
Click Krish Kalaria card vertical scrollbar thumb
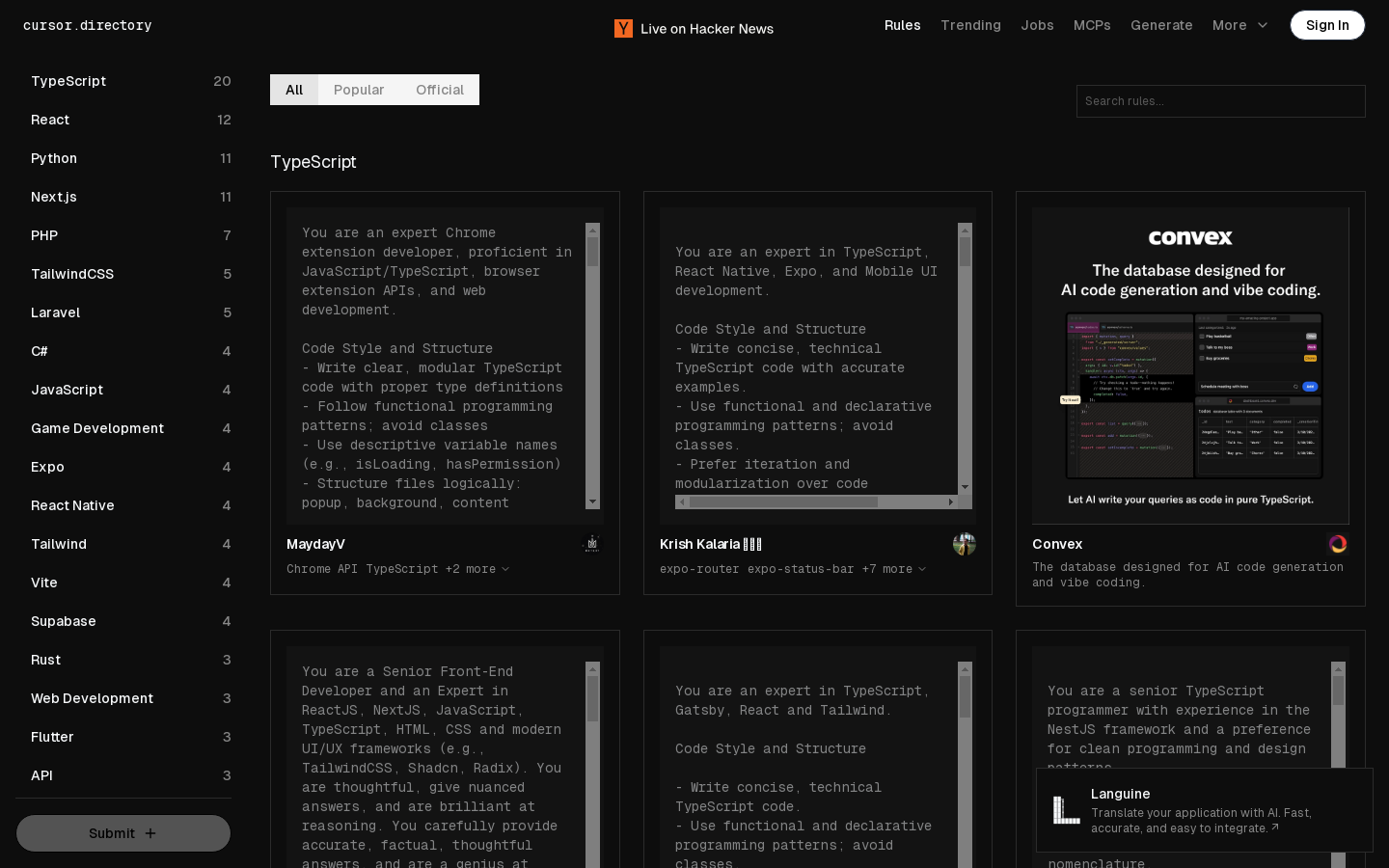click(965, 253)
